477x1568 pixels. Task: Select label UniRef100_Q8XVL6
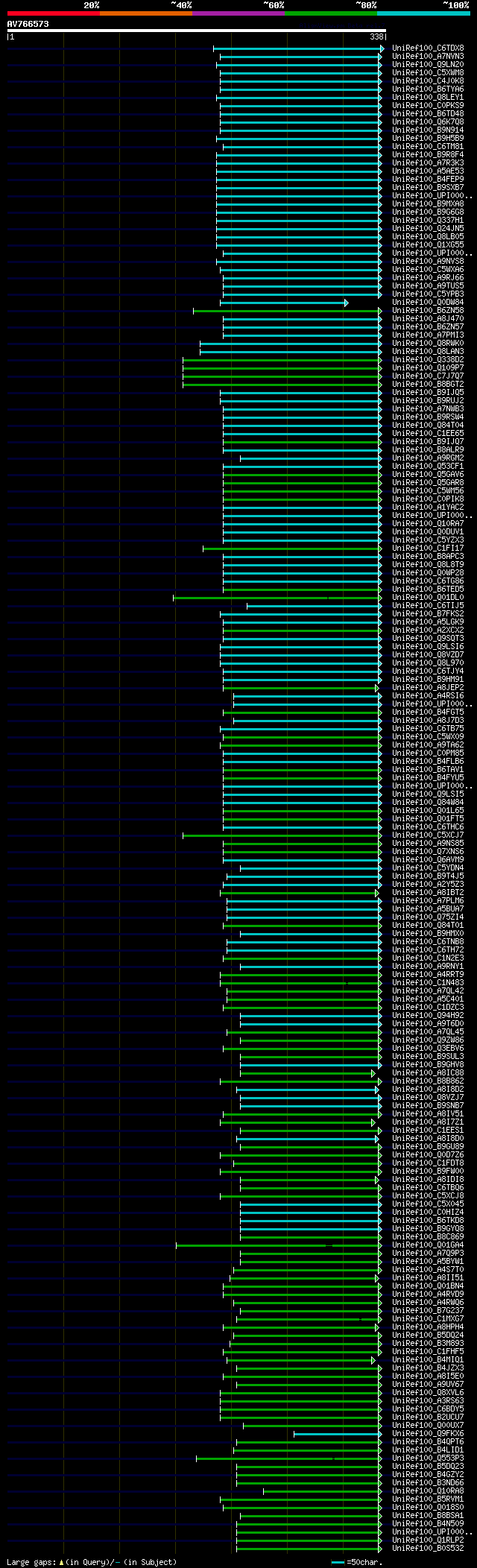coord(428,1393)
